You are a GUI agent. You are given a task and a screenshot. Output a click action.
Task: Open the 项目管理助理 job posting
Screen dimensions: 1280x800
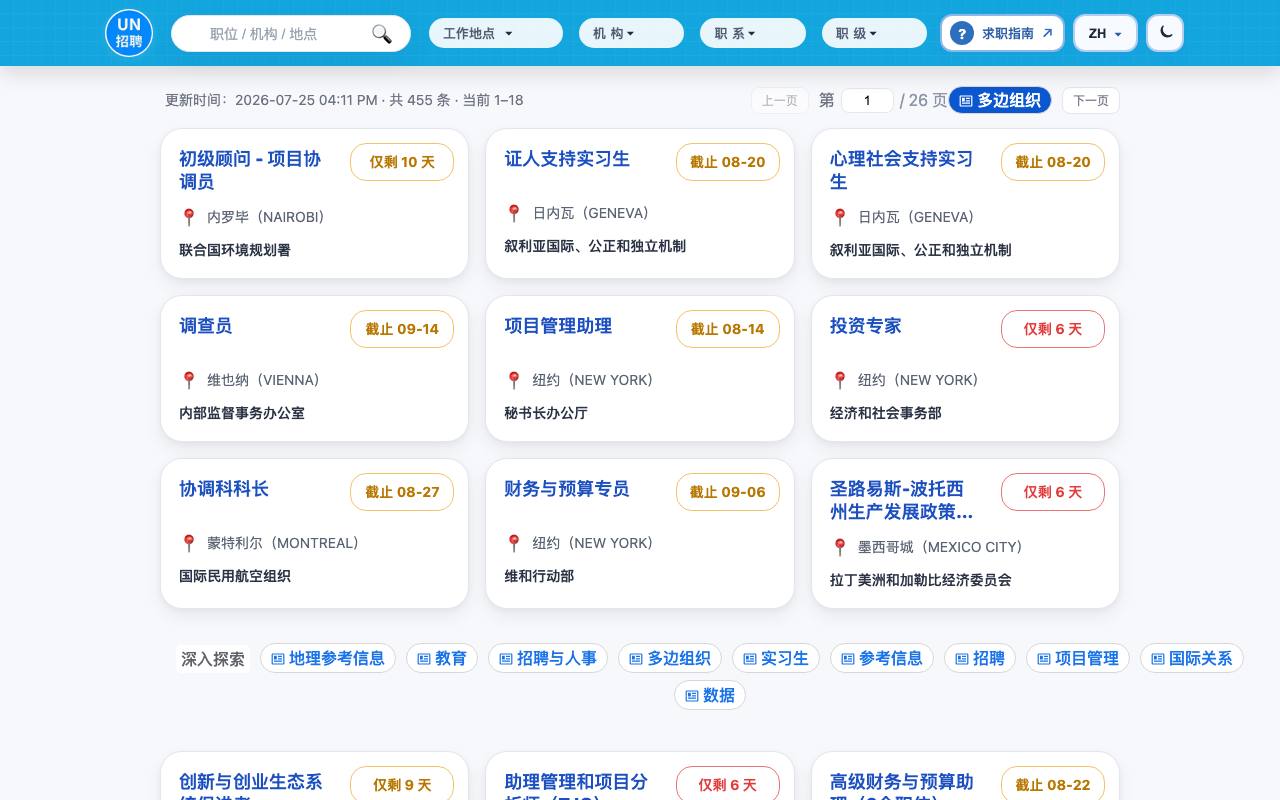558,326
